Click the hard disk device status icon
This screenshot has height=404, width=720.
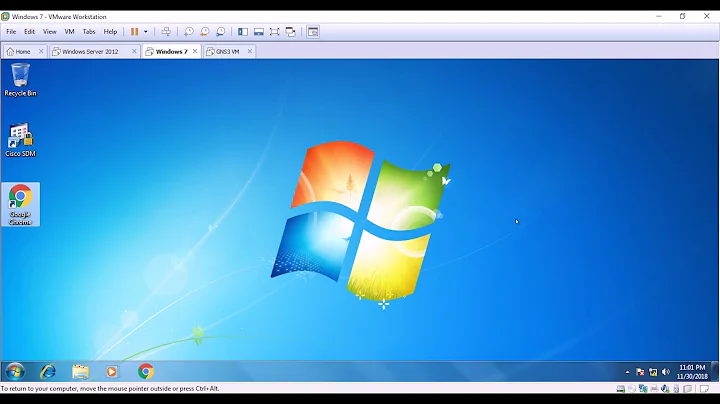(621, 389)
